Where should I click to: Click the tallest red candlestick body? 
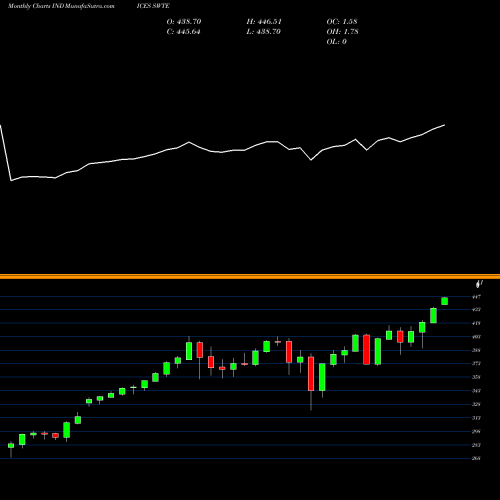click(311, 374)
